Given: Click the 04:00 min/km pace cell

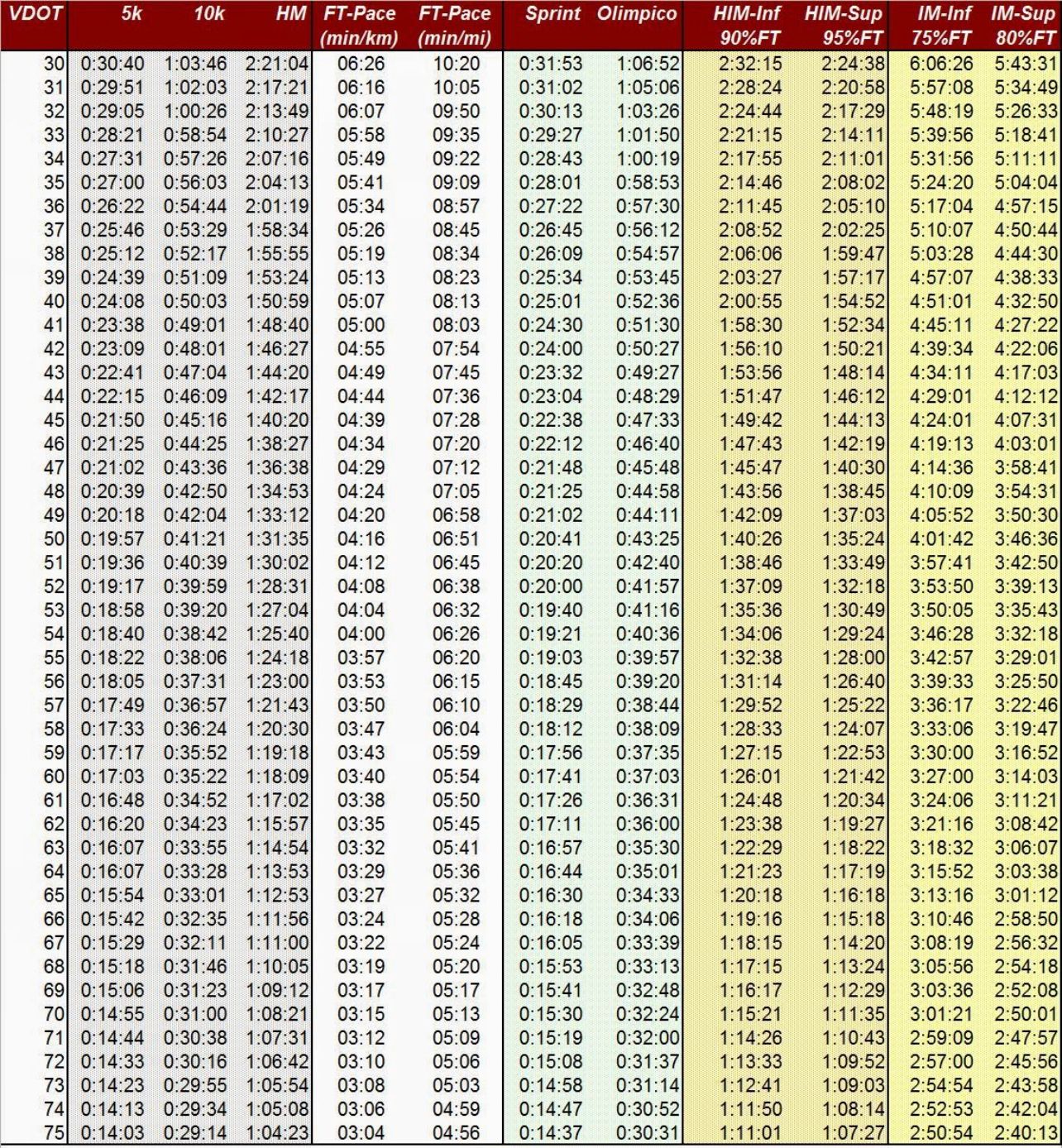Looking at the screenshot, I should tap(361, 634).
